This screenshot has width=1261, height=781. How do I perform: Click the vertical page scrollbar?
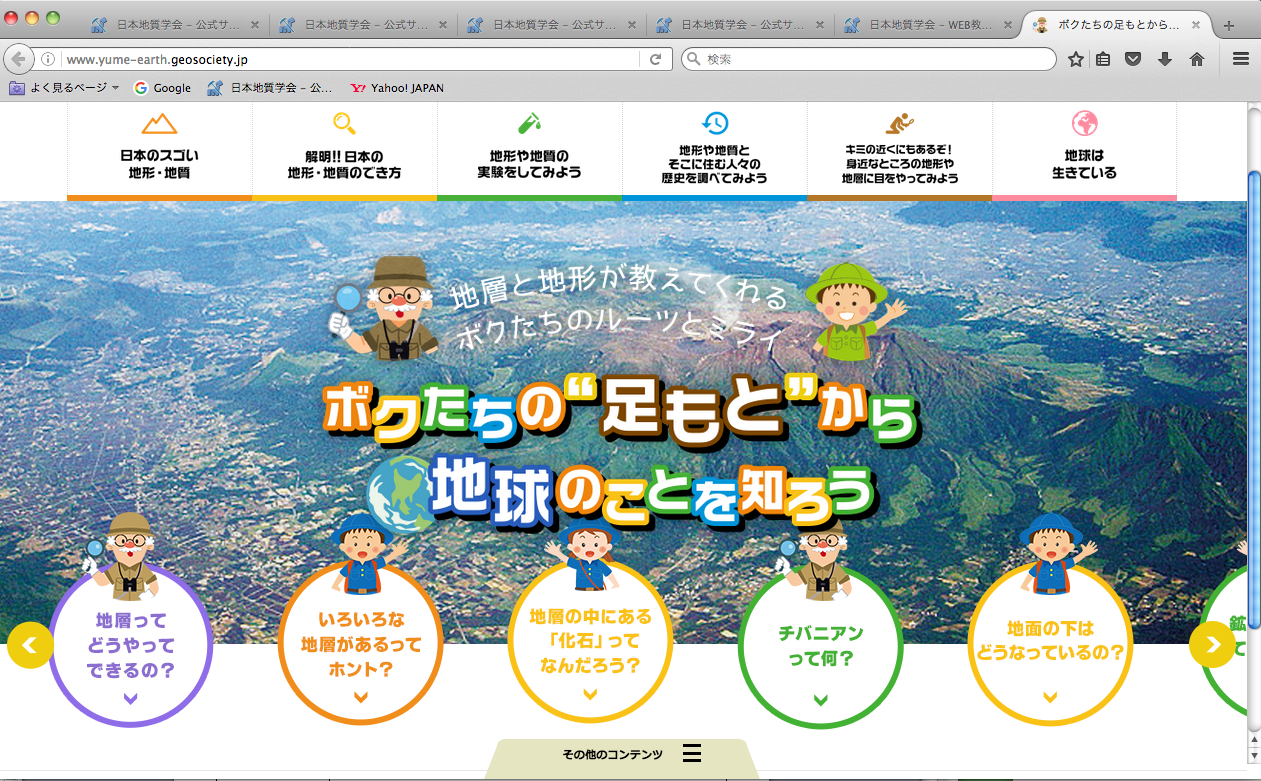[1254, 400]
